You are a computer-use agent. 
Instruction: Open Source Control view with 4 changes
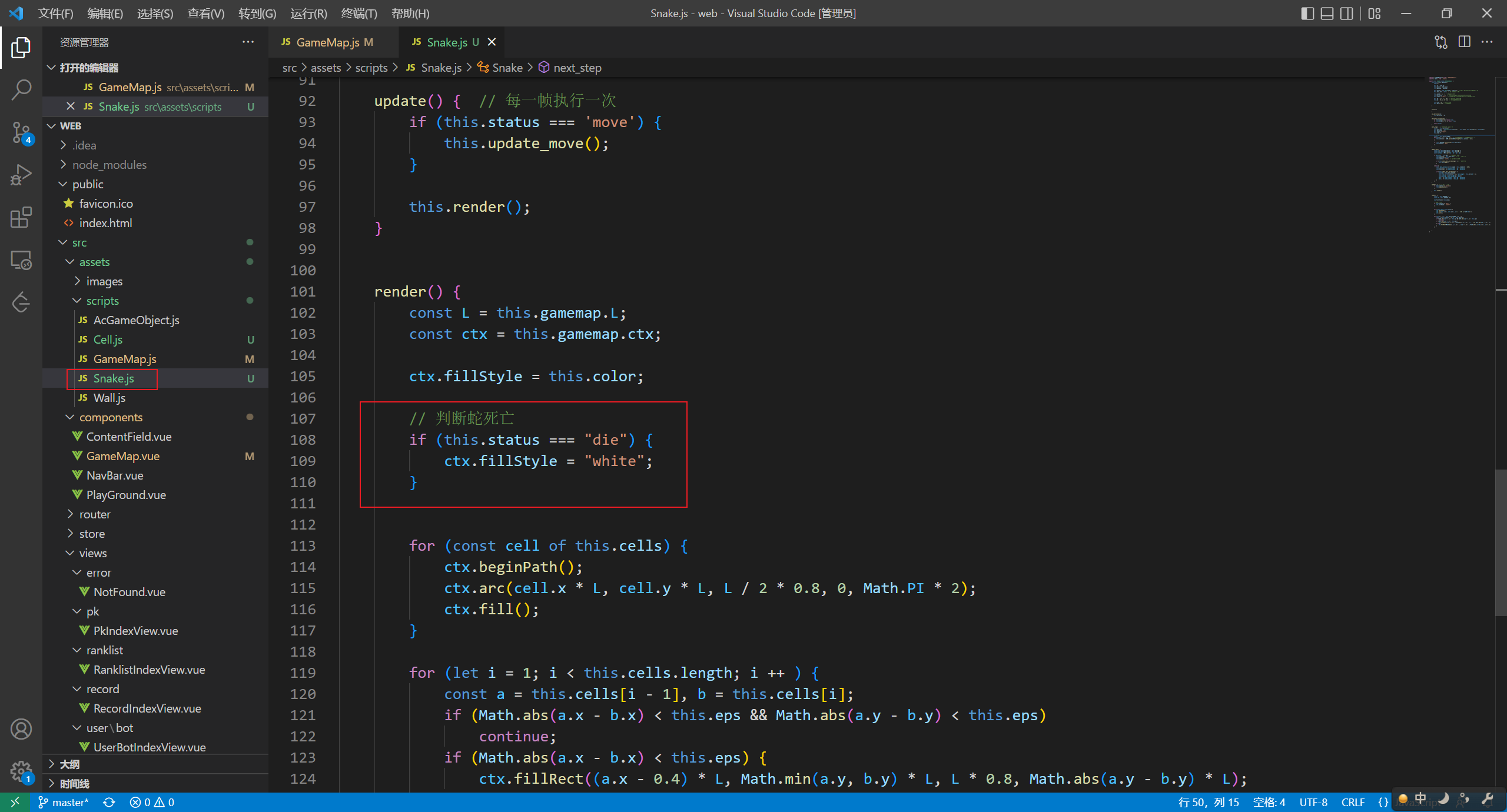click(21, 133)
